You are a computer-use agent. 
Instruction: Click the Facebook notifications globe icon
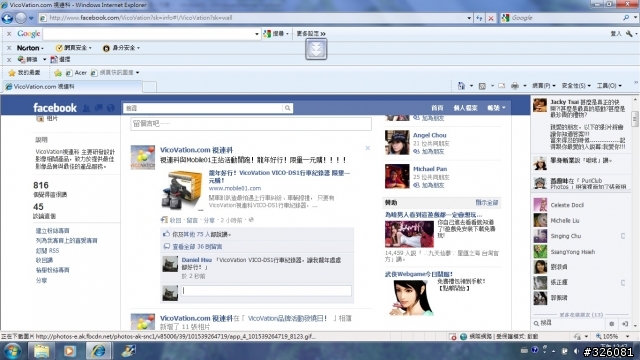111,108
